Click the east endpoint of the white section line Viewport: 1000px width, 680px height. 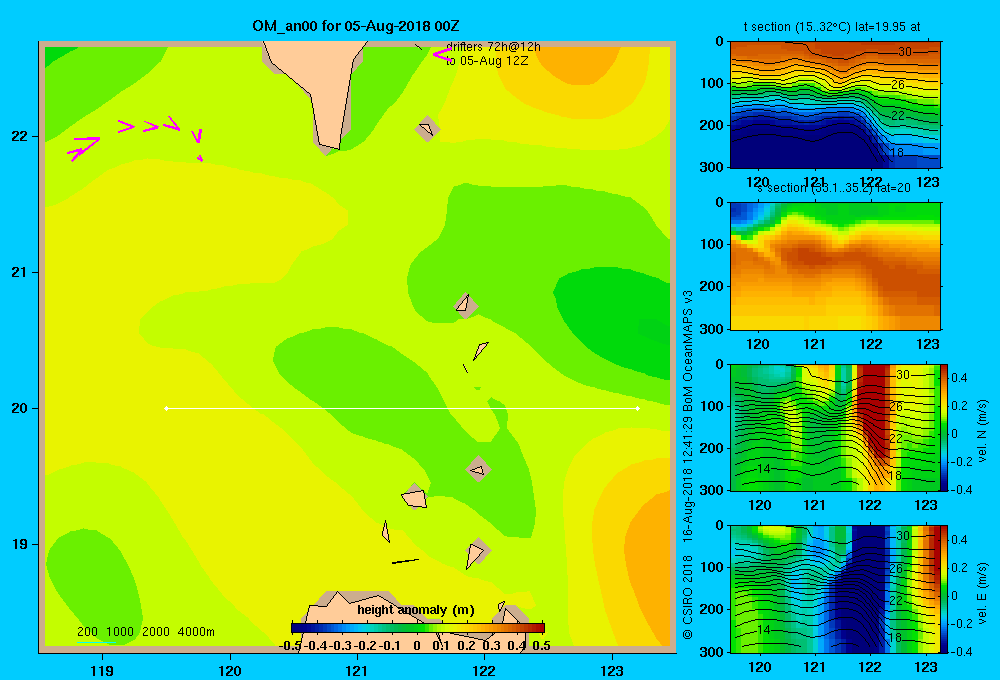coord(638,408)
